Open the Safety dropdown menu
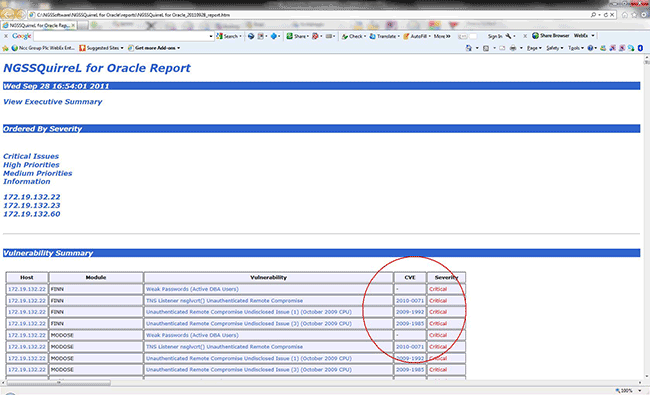This screenshot has height=395, width=650. pos(555,48)
